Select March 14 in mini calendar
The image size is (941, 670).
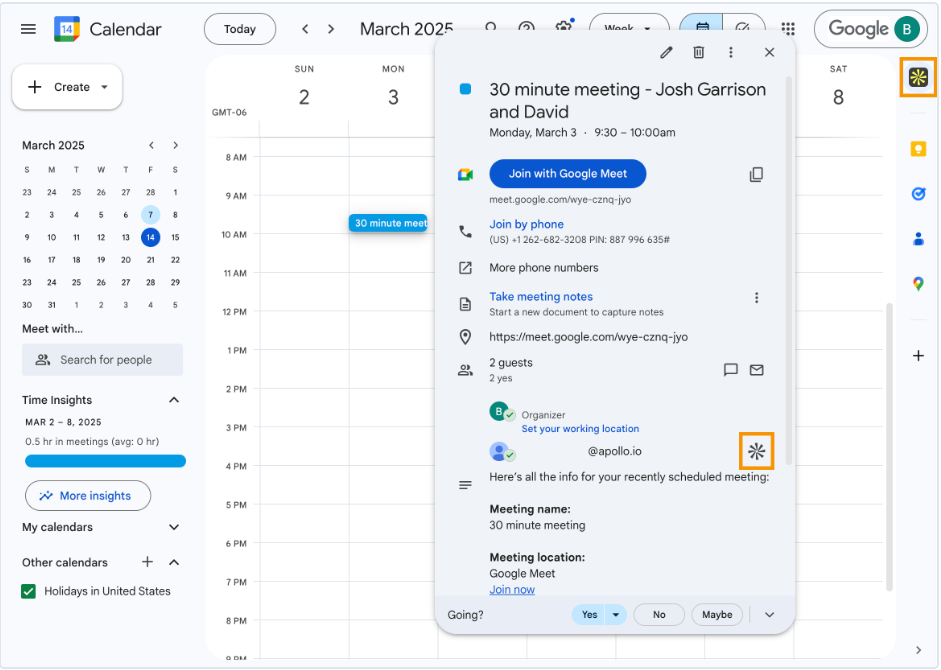(x=151, y=237)
